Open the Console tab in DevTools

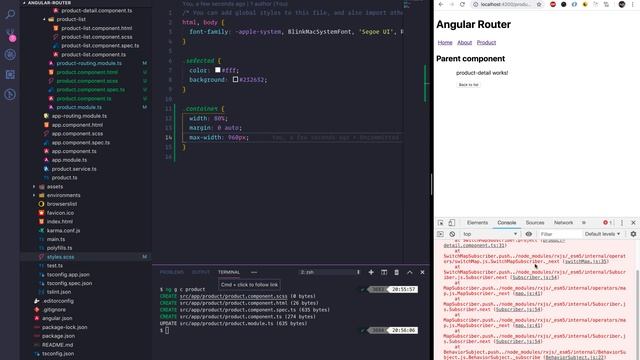[x=507, y=223]
